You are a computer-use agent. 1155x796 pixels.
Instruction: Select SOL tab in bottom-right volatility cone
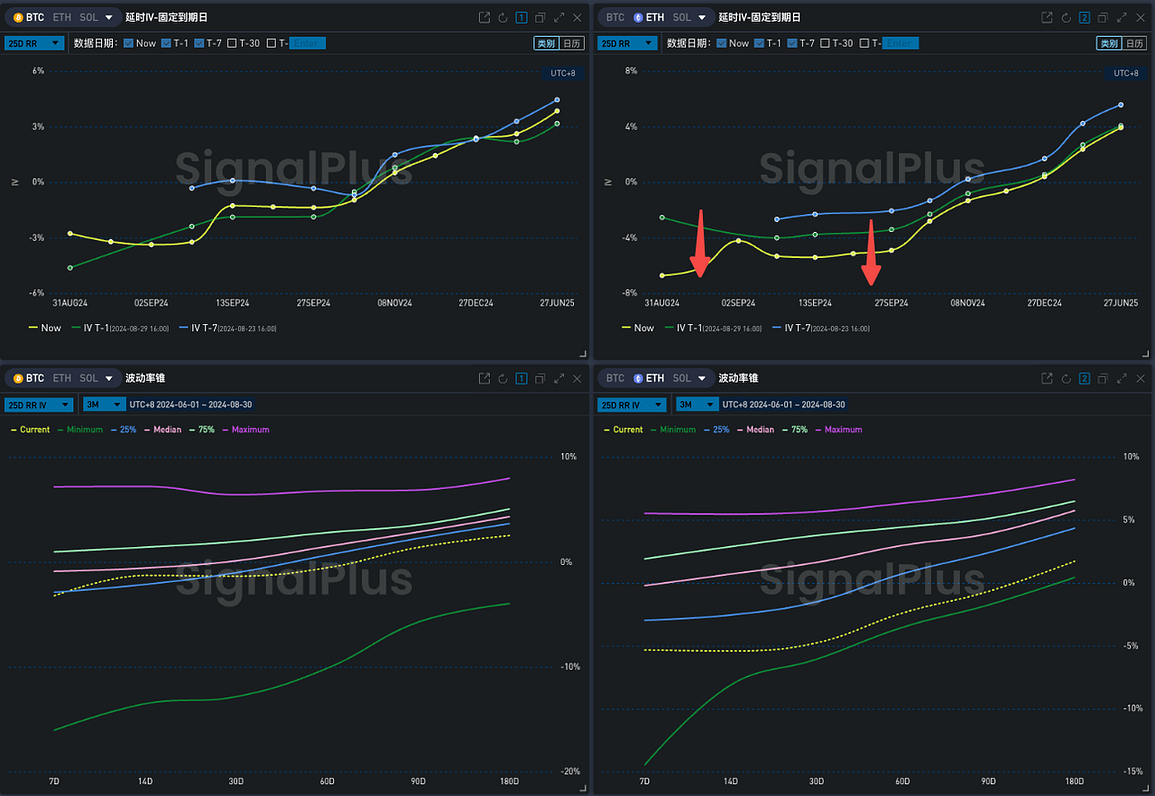pos(682,379)
